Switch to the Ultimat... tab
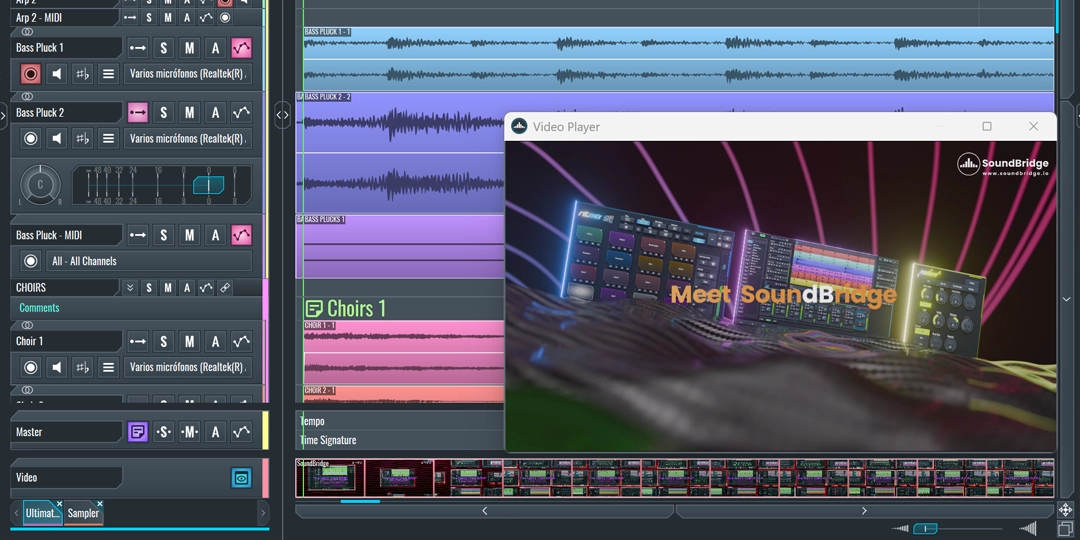Image resolution: width=1080 pixels, height=540 pixels. 43,513
